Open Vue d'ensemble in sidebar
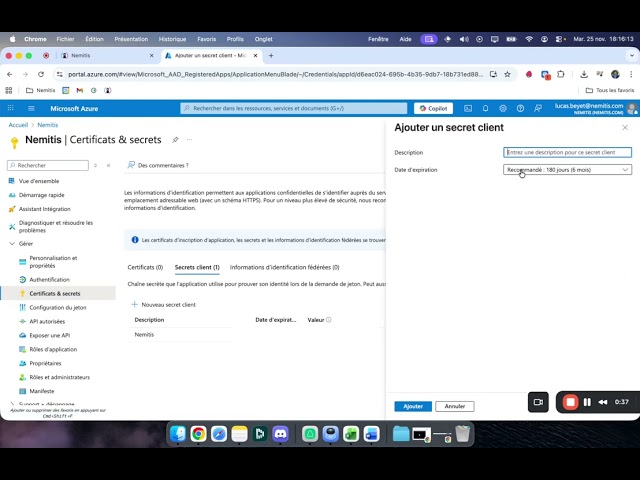 point(39,181)
